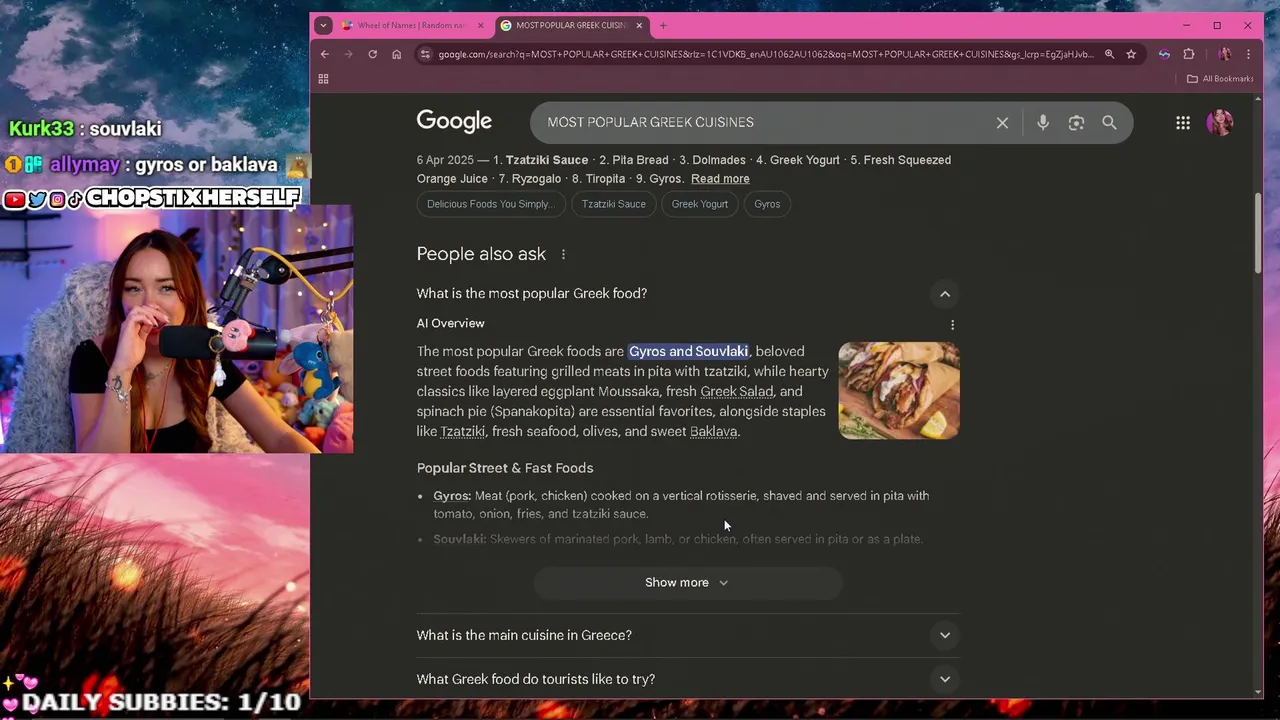Go back to the previous page

(x=324, y=54)
